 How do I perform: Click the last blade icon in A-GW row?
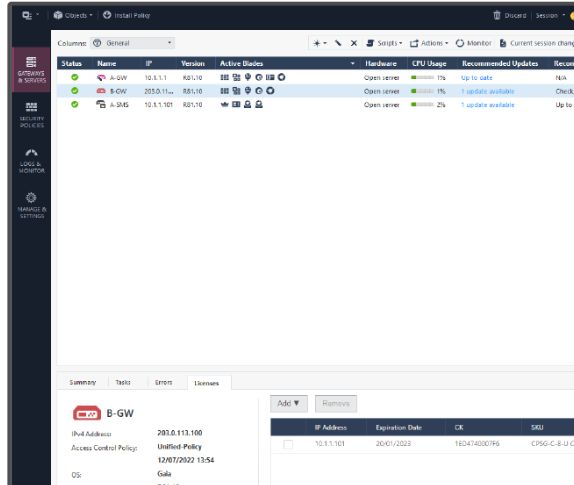[x=282, y=77]
